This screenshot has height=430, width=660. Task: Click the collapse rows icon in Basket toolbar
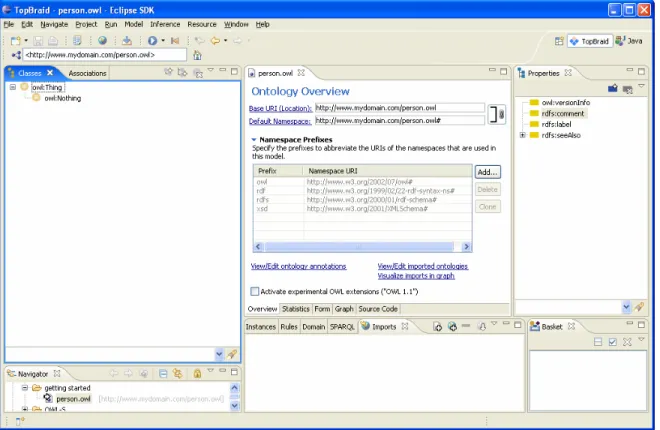click(598, 342)
